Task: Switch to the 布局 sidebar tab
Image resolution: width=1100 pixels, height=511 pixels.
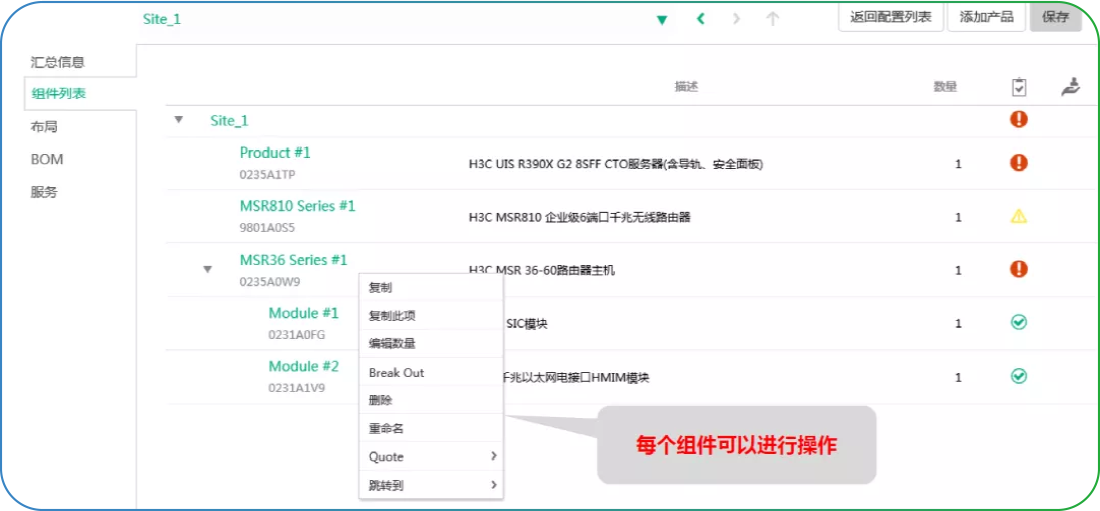Action: point(43,127)
